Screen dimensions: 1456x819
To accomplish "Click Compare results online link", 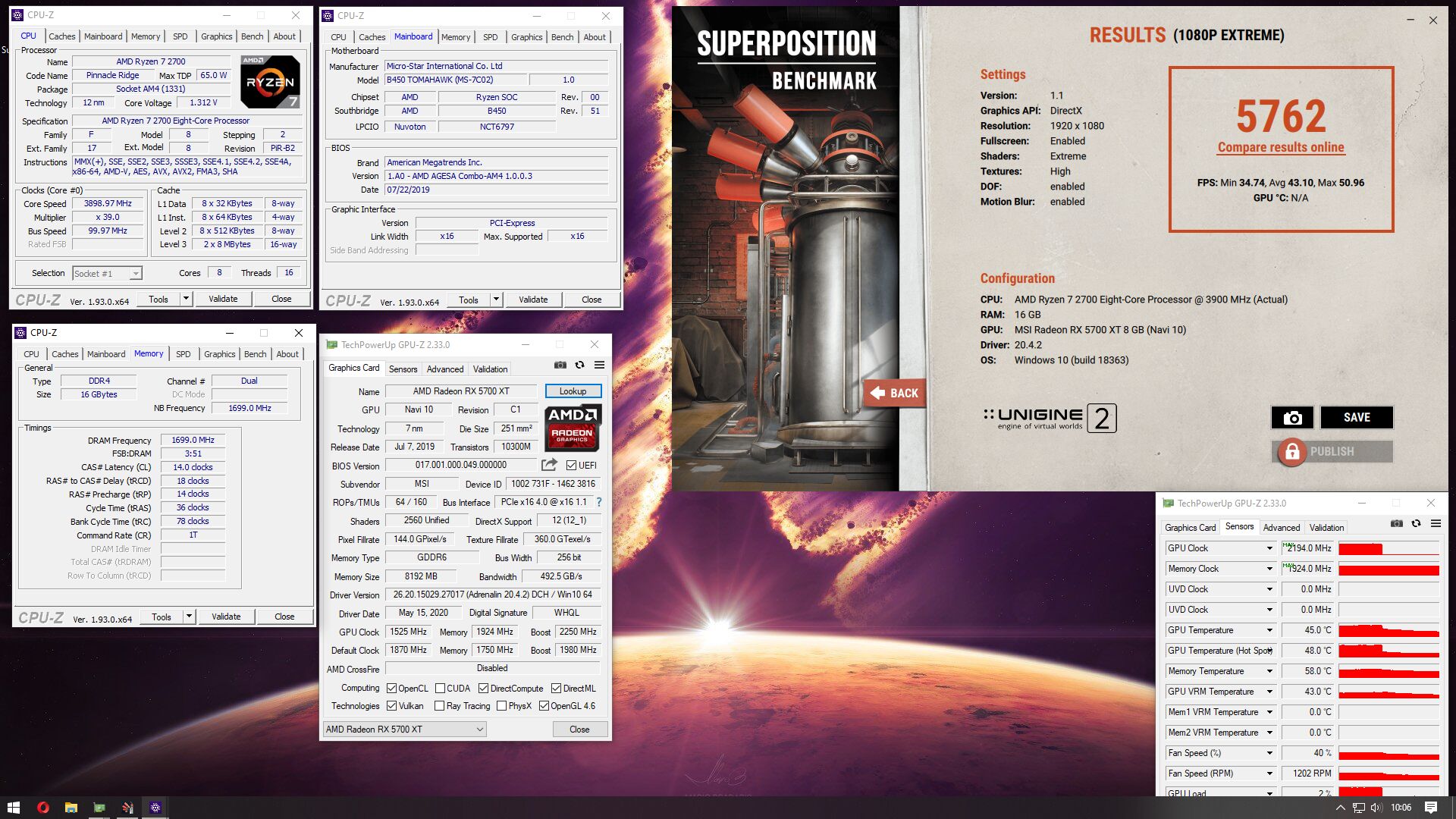I will pos(1281,147).
